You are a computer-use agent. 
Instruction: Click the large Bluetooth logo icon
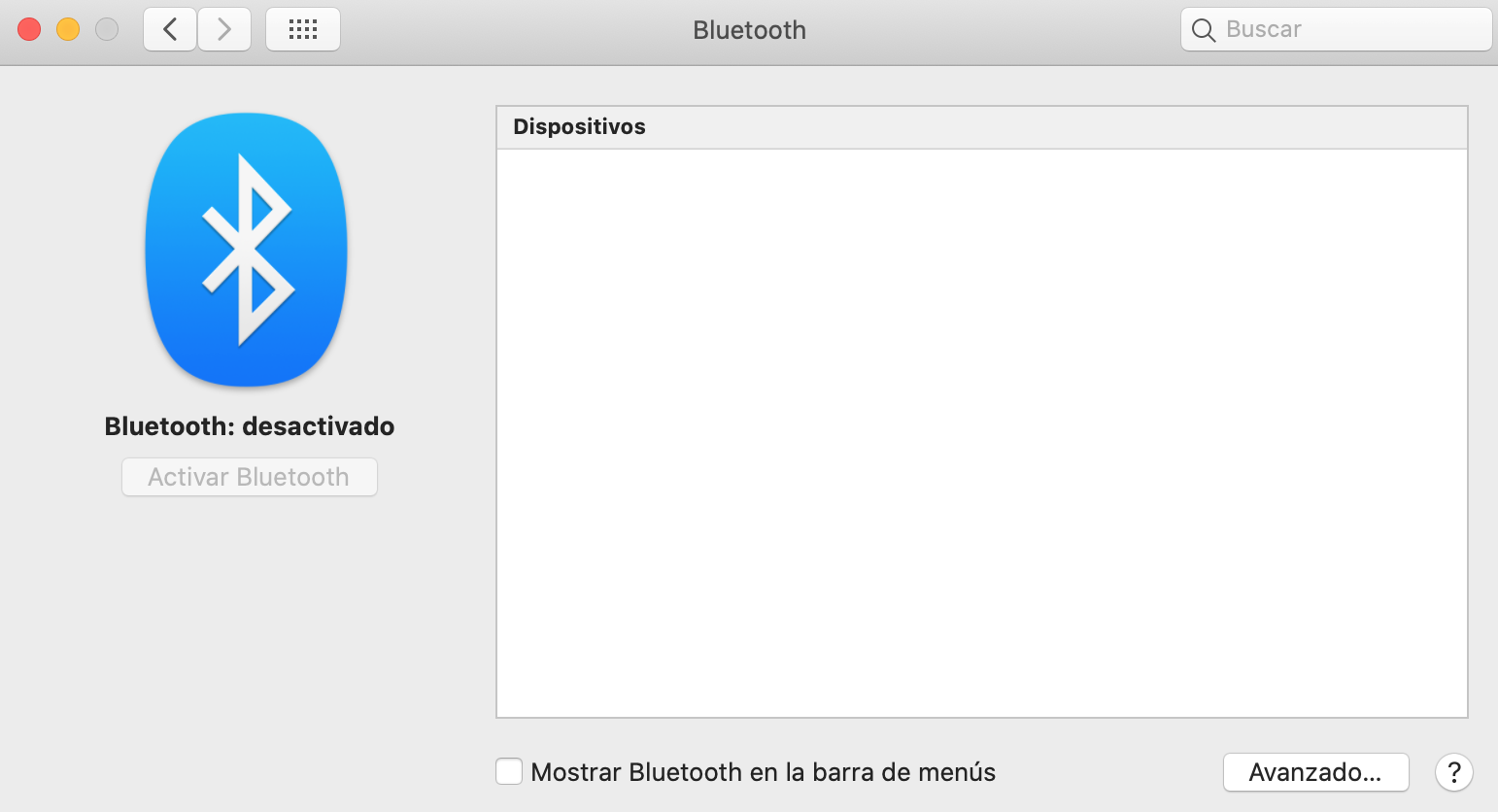pos(247,250)
